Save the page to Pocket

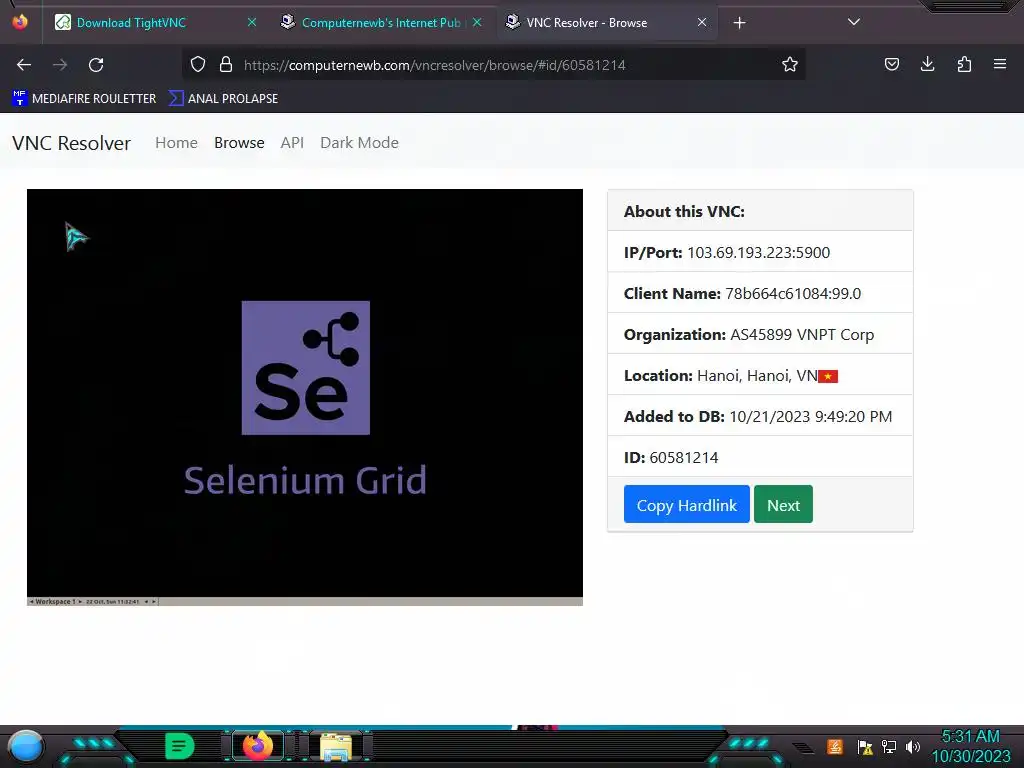click(891, 64)
